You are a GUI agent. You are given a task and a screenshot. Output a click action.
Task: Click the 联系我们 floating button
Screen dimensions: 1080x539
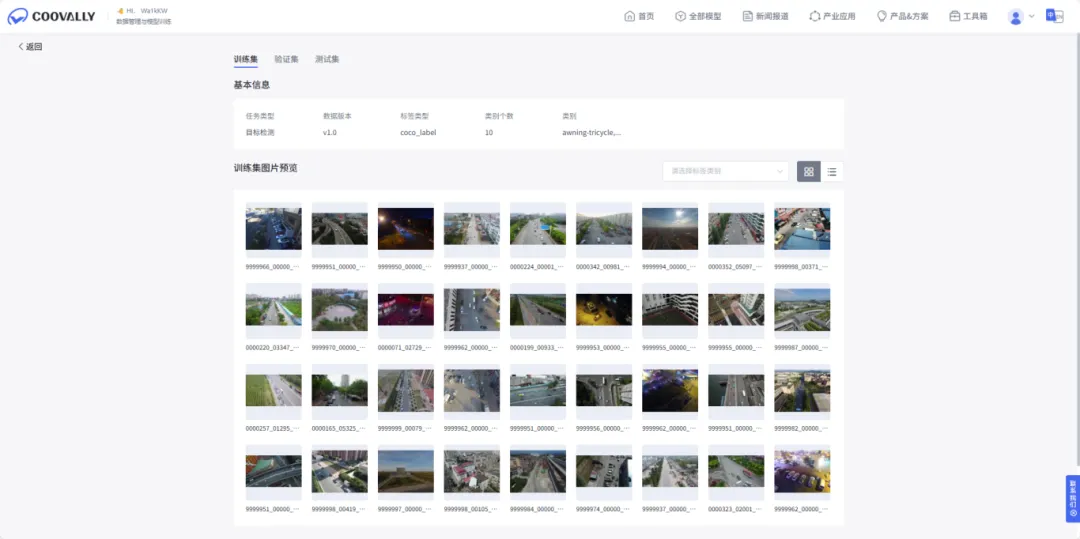coord(1073,498)
